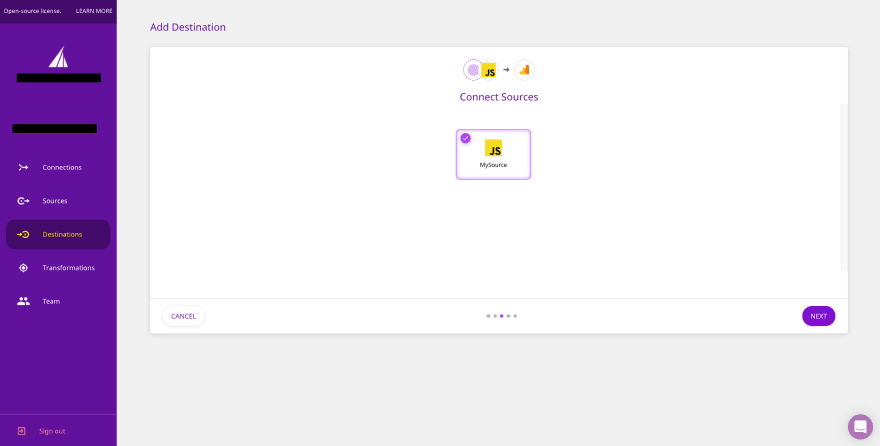Click the sail logo atop the sidebar

point(58,57)
